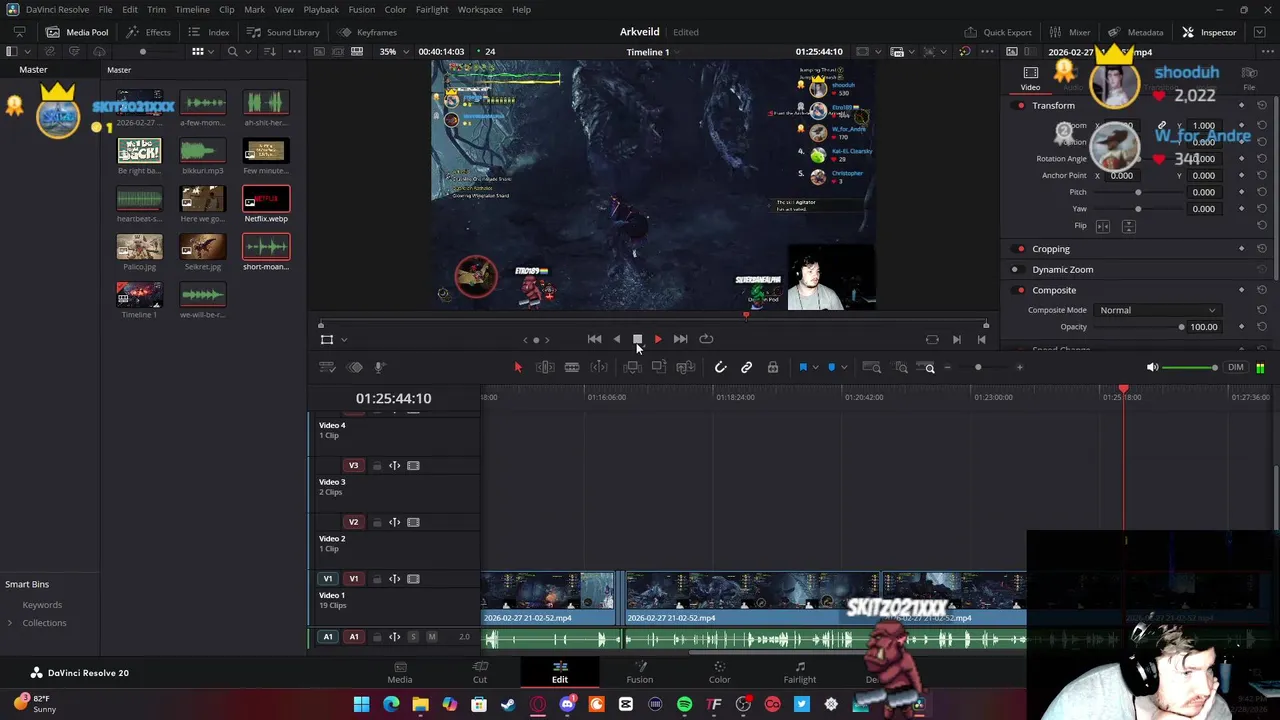Open the Sound Library panel
Image resolution: width=1280 pixels, height=720 pixels.
[x=283, y=32]
